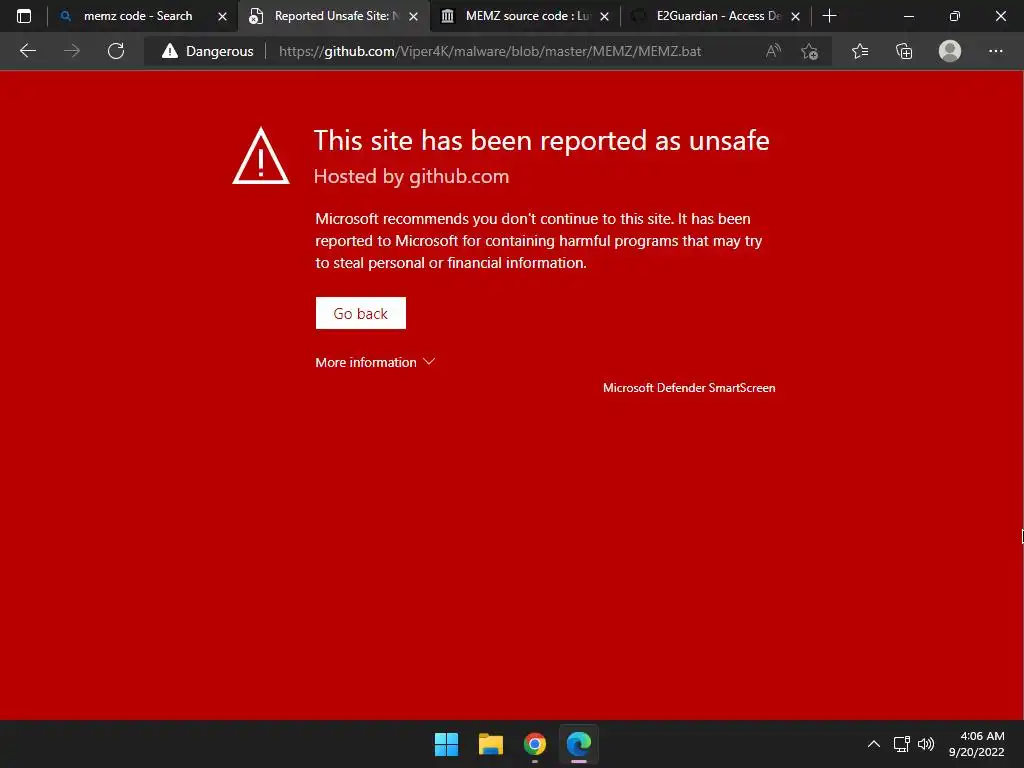1024x768 pixels.
Task: Open the Settings and more ellipsis menu
Action: click(995, 51)
